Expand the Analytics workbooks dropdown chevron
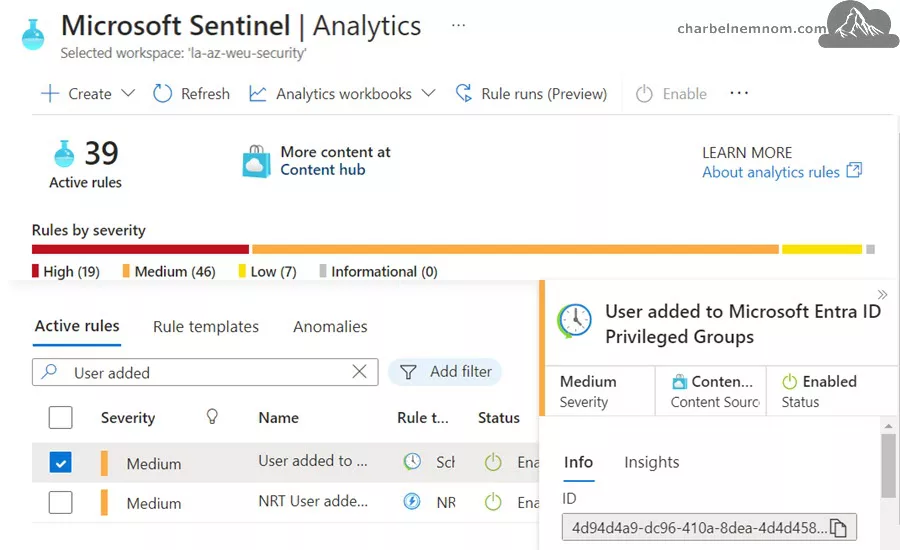This screenshot has width=900, height=550. [428, 93]
